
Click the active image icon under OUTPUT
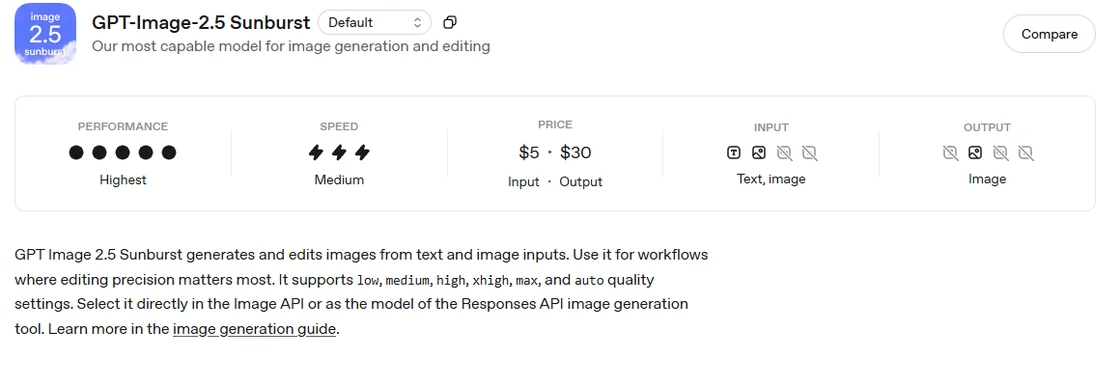975,152
